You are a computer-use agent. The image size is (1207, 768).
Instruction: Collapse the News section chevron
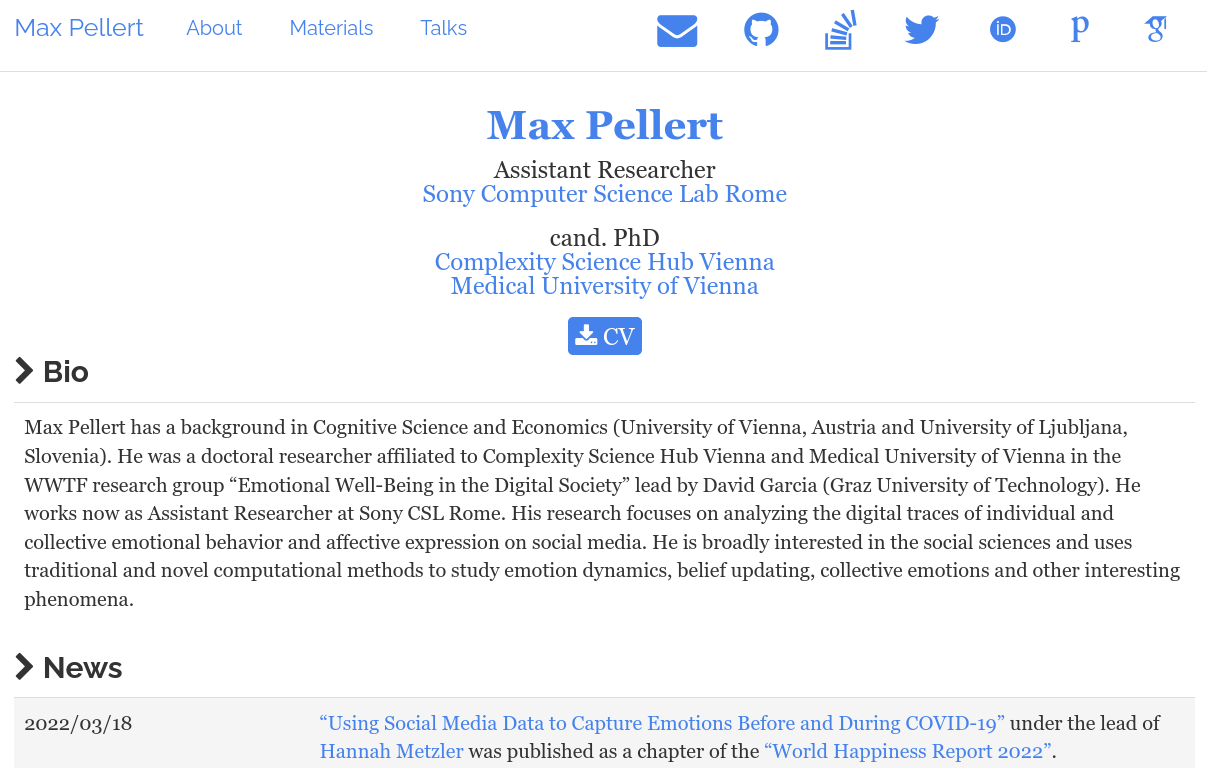point(25,667)
